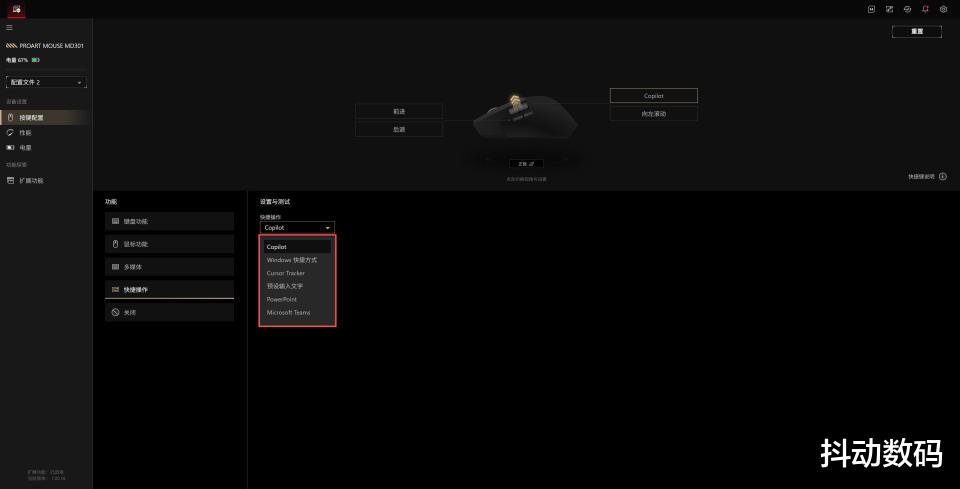Expand the 快捷操作 Copilot combo box

click(x=297, y=228)
